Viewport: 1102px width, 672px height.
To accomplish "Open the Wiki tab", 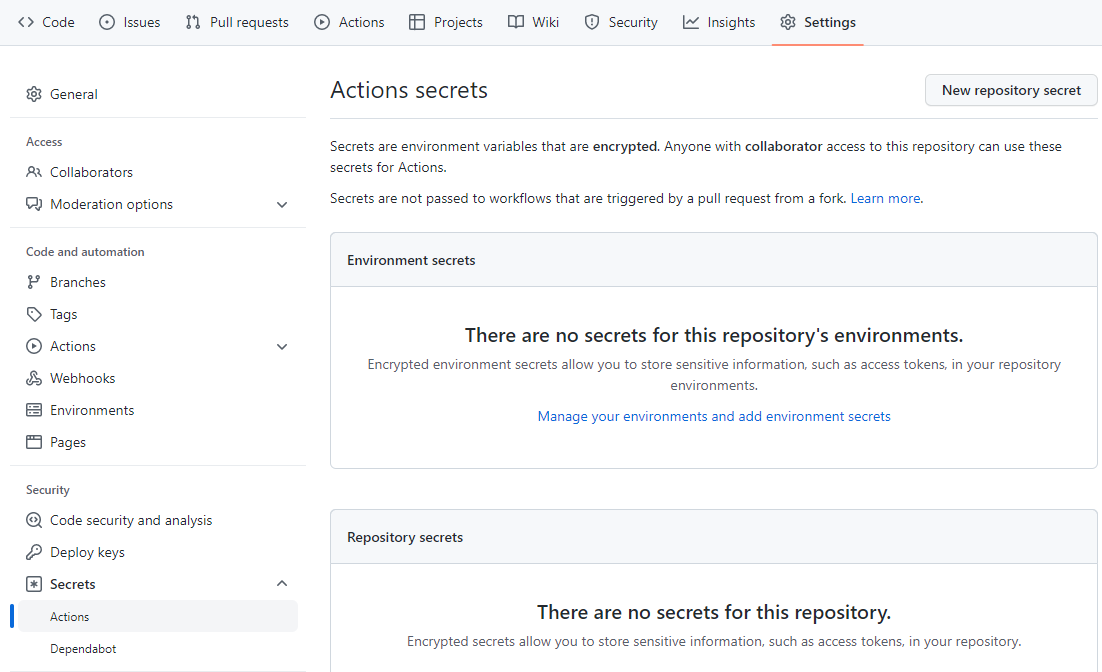I will pos(533,22).
